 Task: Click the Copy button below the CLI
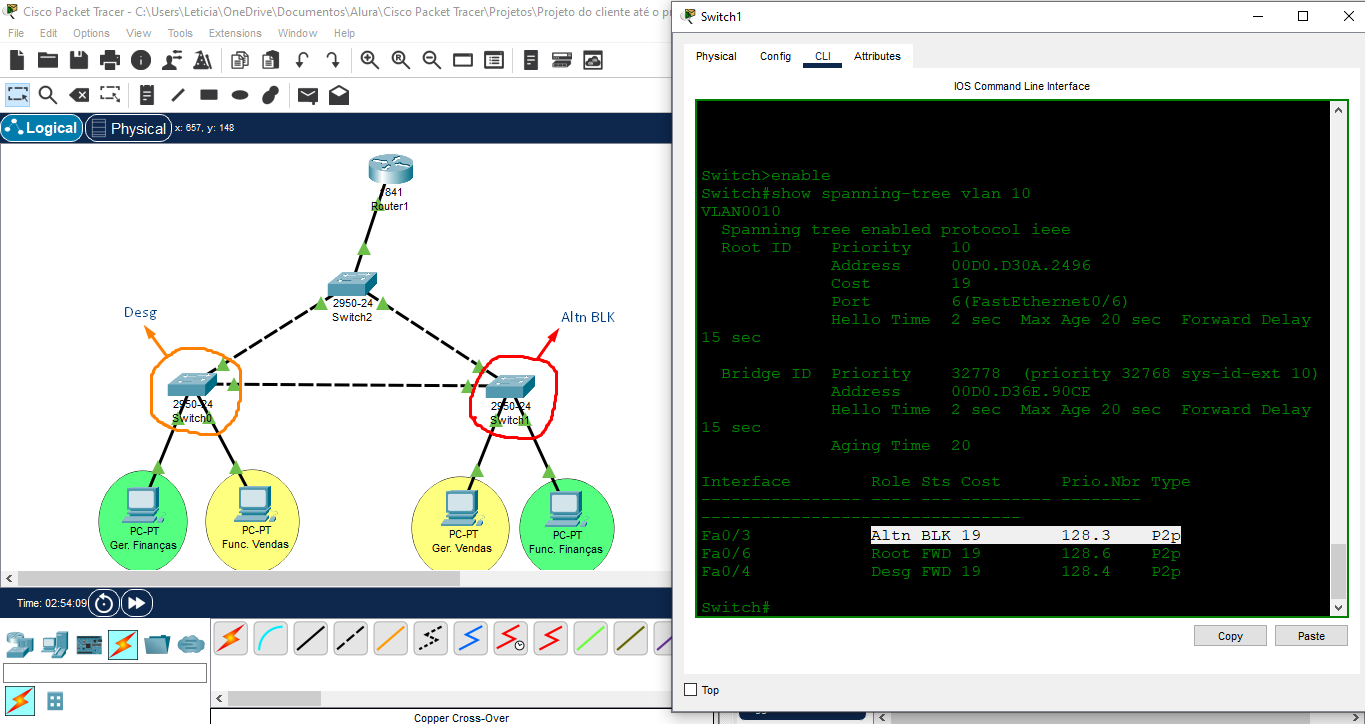1230,636
